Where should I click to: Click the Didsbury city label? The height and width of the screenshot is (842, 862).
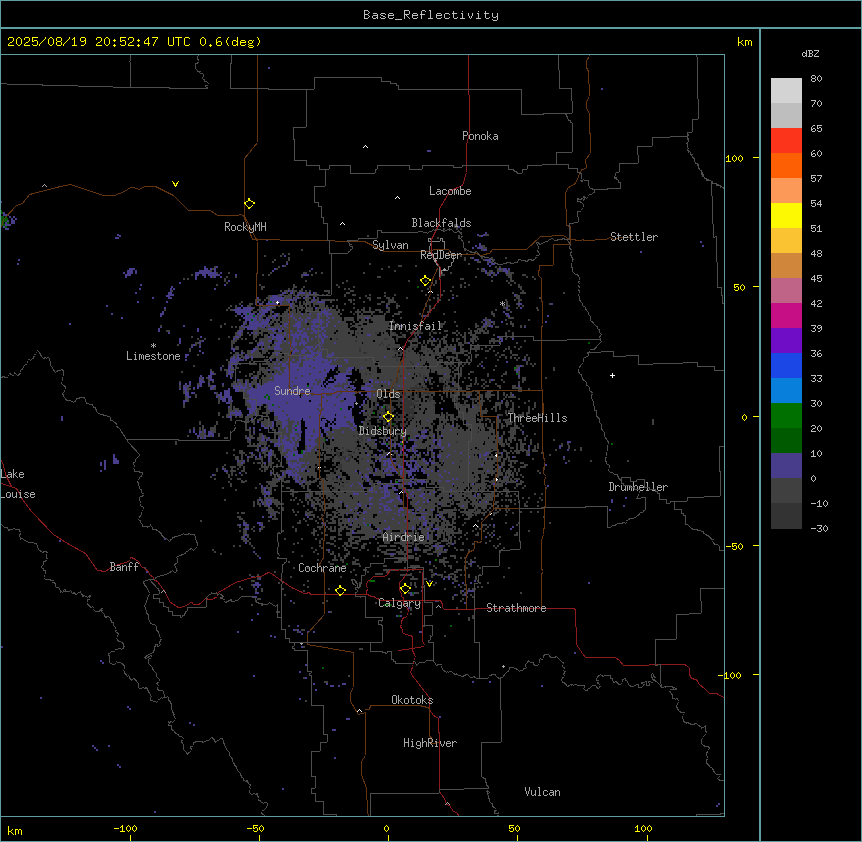383,431
